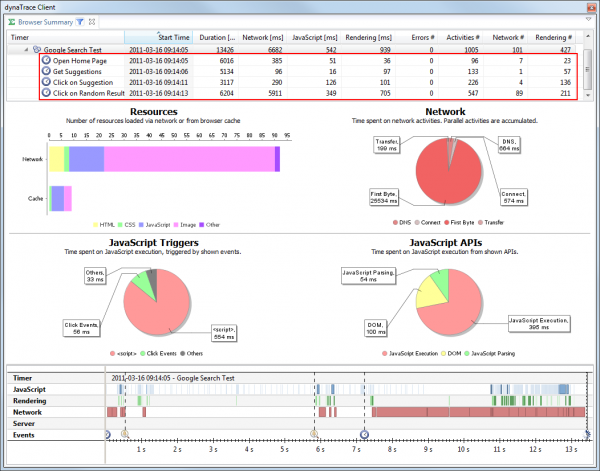Open the view menu dropdown arrow at top right
Image resolution: width=600 pixels, height=471 pixels.
click(589, 19)
